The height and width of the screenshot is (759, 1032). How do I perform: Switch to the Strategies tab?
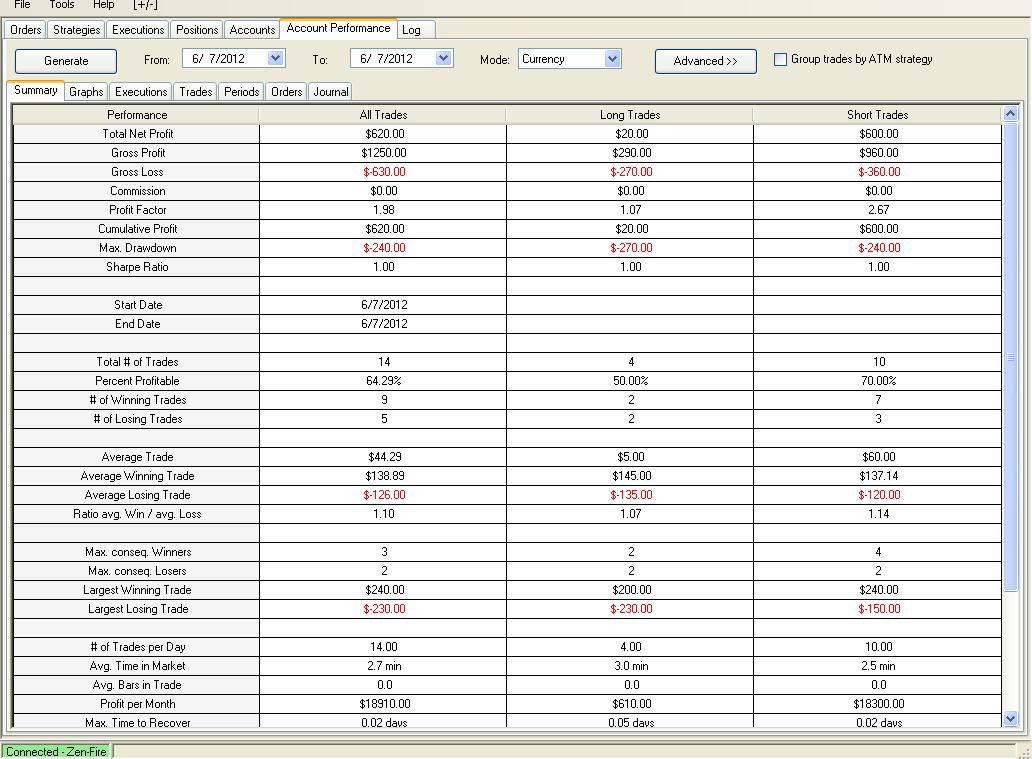point(76,30)
